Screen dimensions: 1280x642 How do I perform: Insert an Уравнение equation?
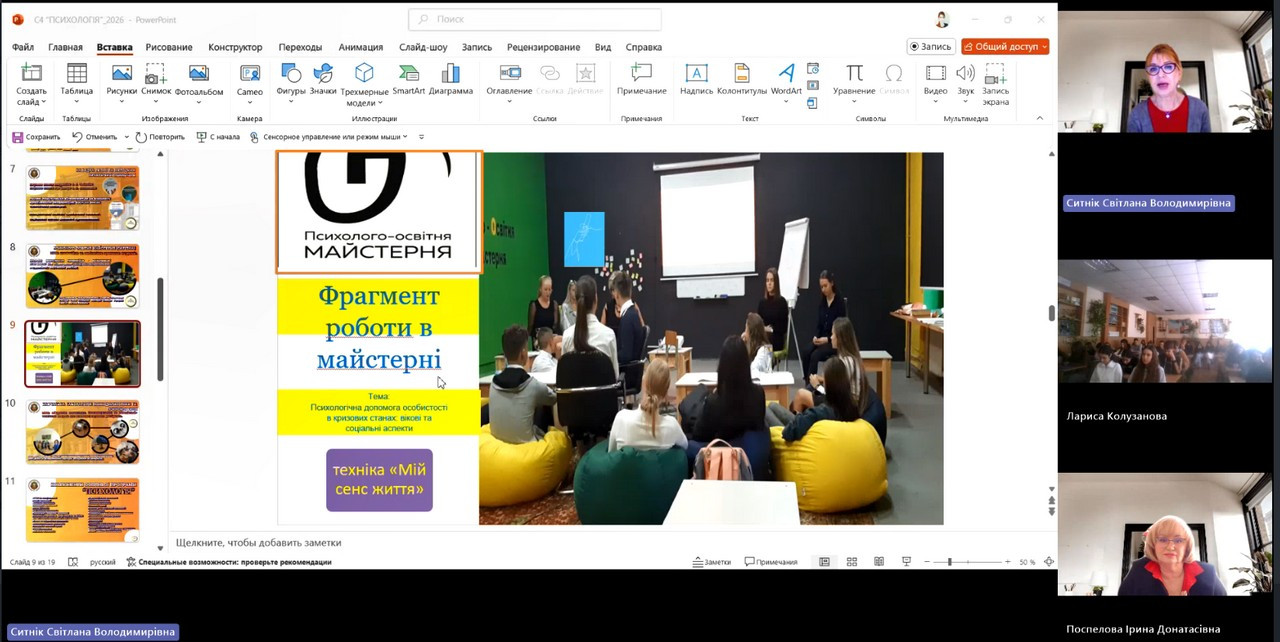pos(854,79)
